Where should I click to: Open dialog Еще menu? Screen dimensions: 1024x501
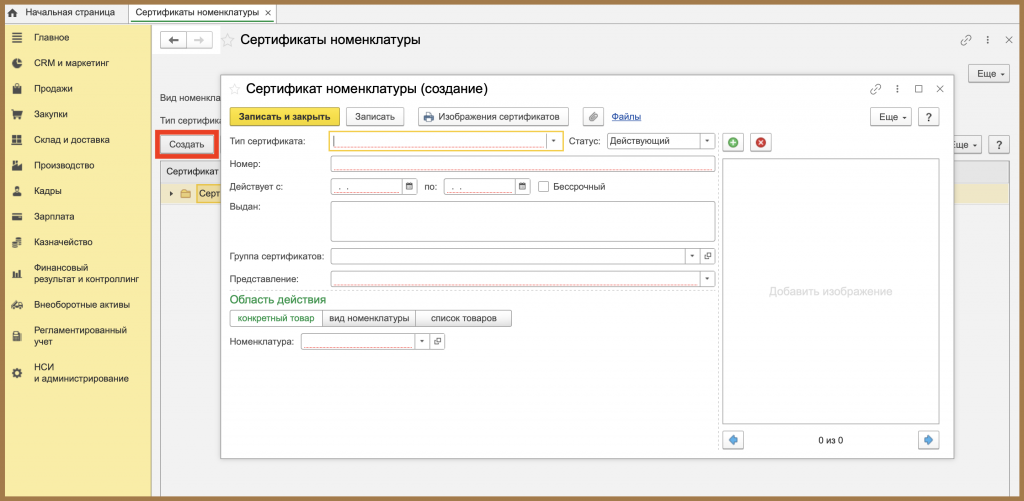(891, 117)
